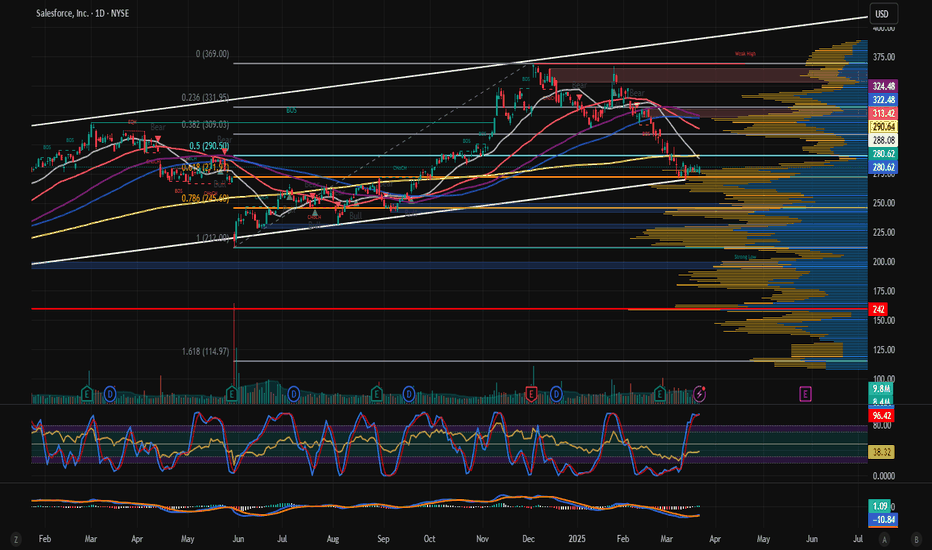Open the green earnings marker near September 2024

(x=376, y=393)
